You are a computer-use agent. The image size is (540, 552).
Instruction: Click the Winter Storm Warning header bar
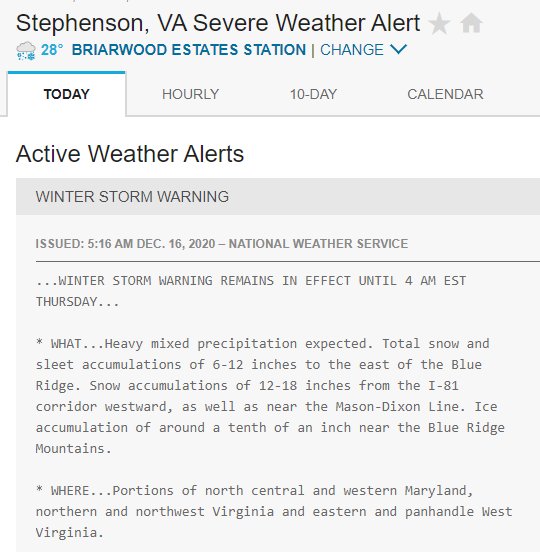tap(278, 196)
